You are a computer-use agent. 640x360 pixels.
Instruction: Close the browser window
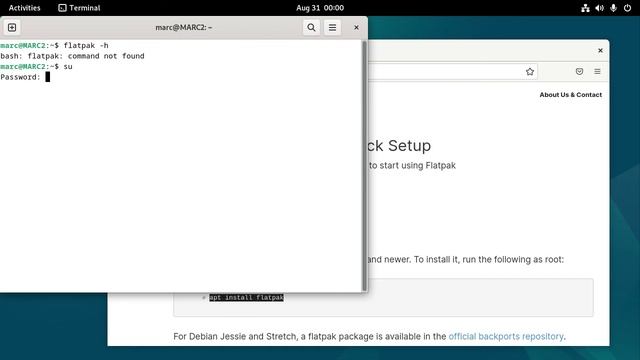coord(600,51)
